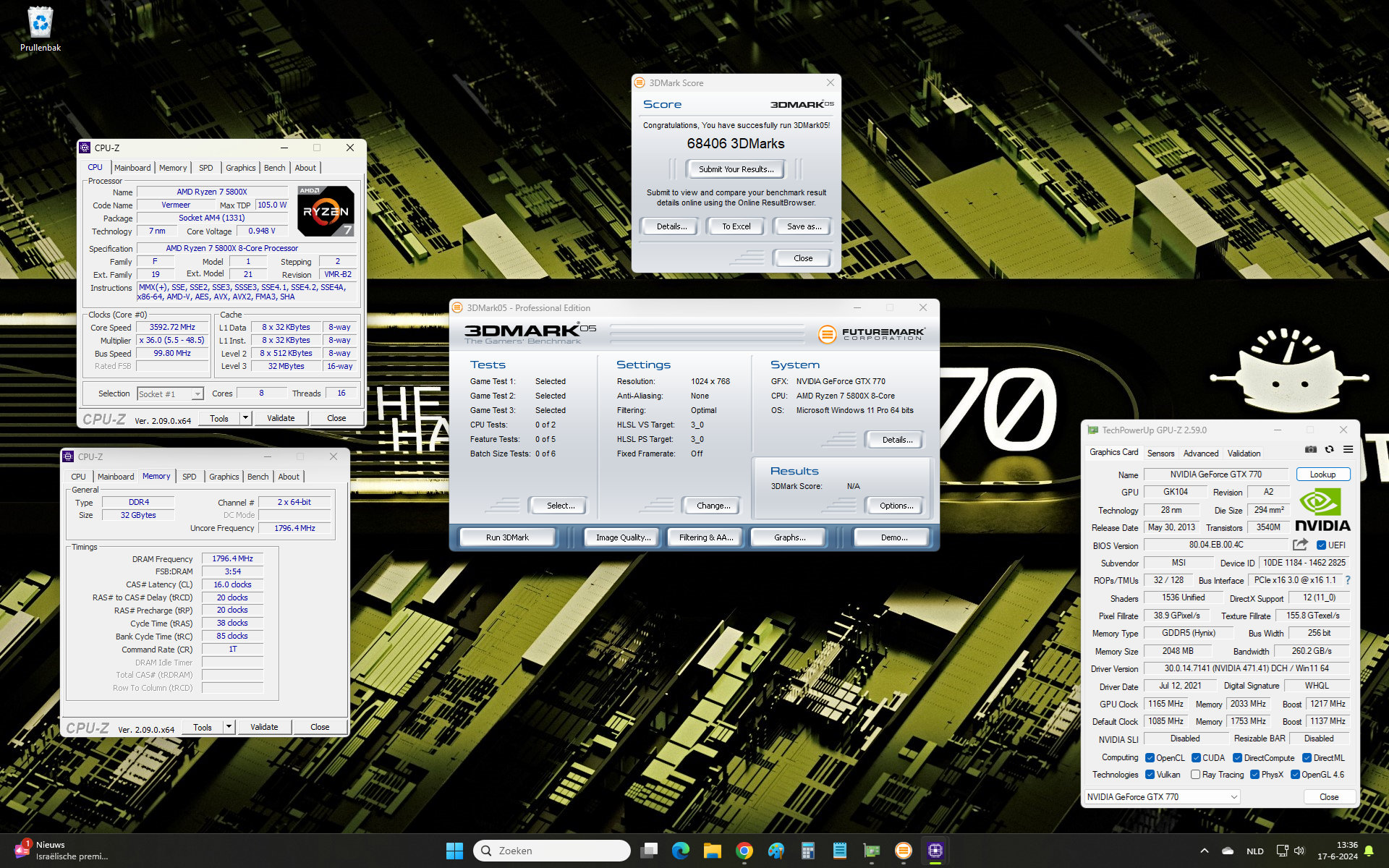Open File Explorer from the taskbar

tap(713, 851)
